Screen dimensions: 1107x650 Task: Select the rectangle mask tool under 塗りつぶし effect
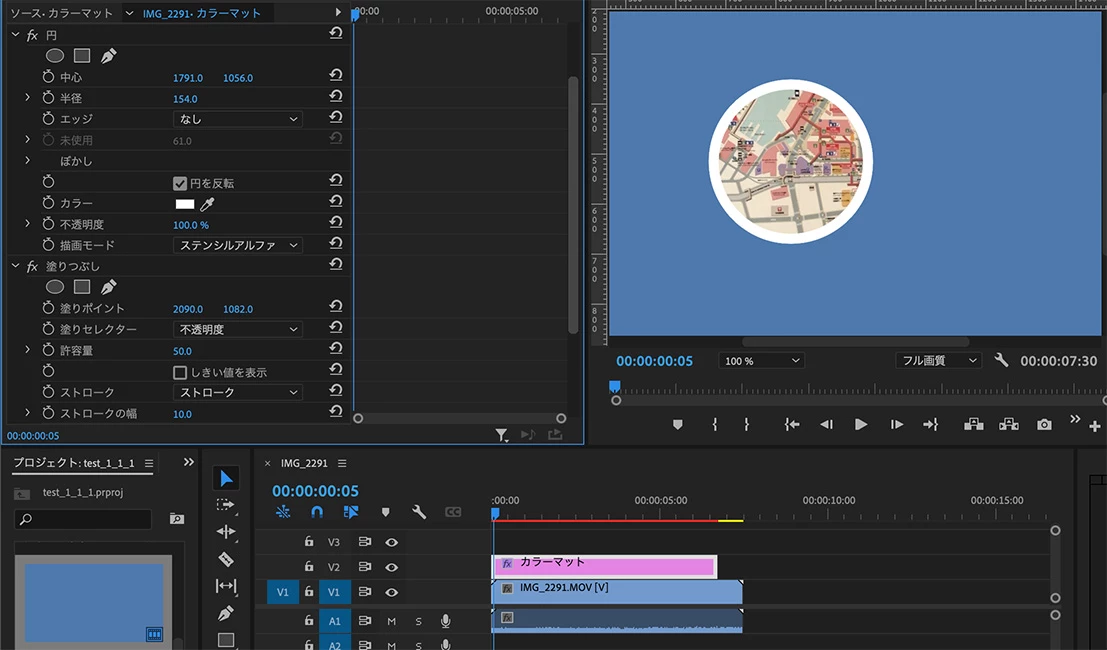click(82, 287)
